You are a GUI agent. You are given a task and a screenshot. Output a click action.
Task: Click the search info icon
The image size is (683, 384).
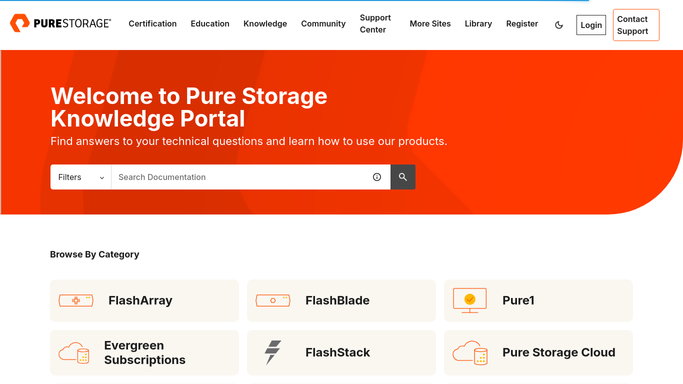[x=377, y=177]
